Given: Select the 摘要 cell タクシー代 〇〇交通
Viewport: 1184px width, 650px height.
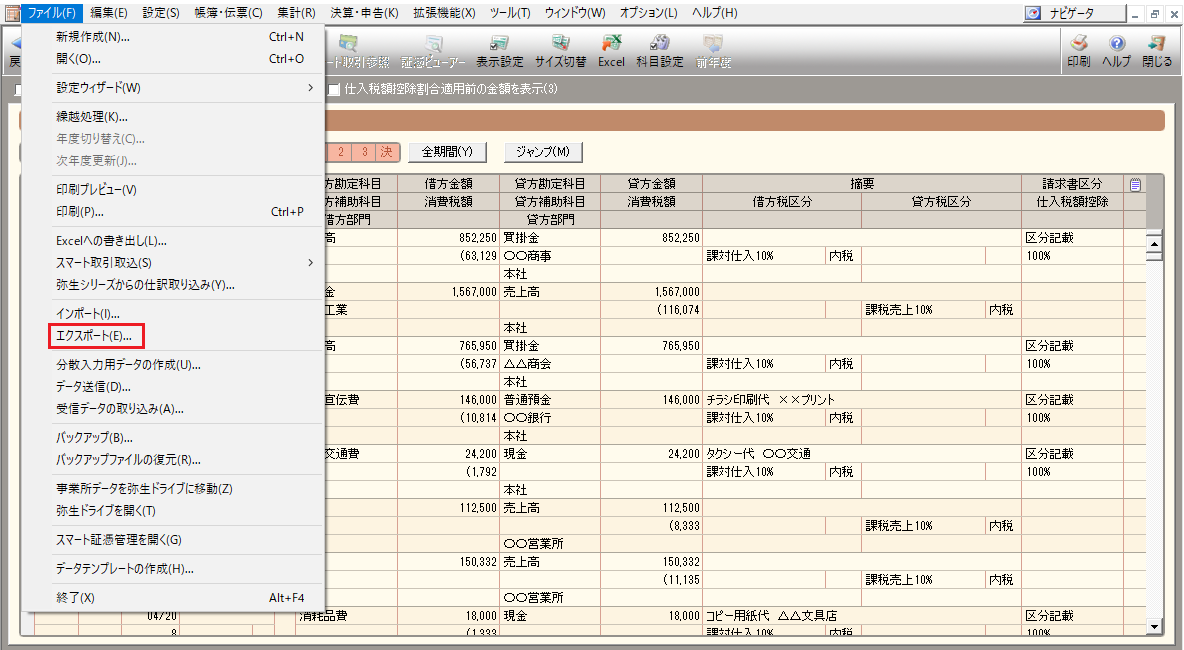Looking at the screenshot, I should coord(862,454).
